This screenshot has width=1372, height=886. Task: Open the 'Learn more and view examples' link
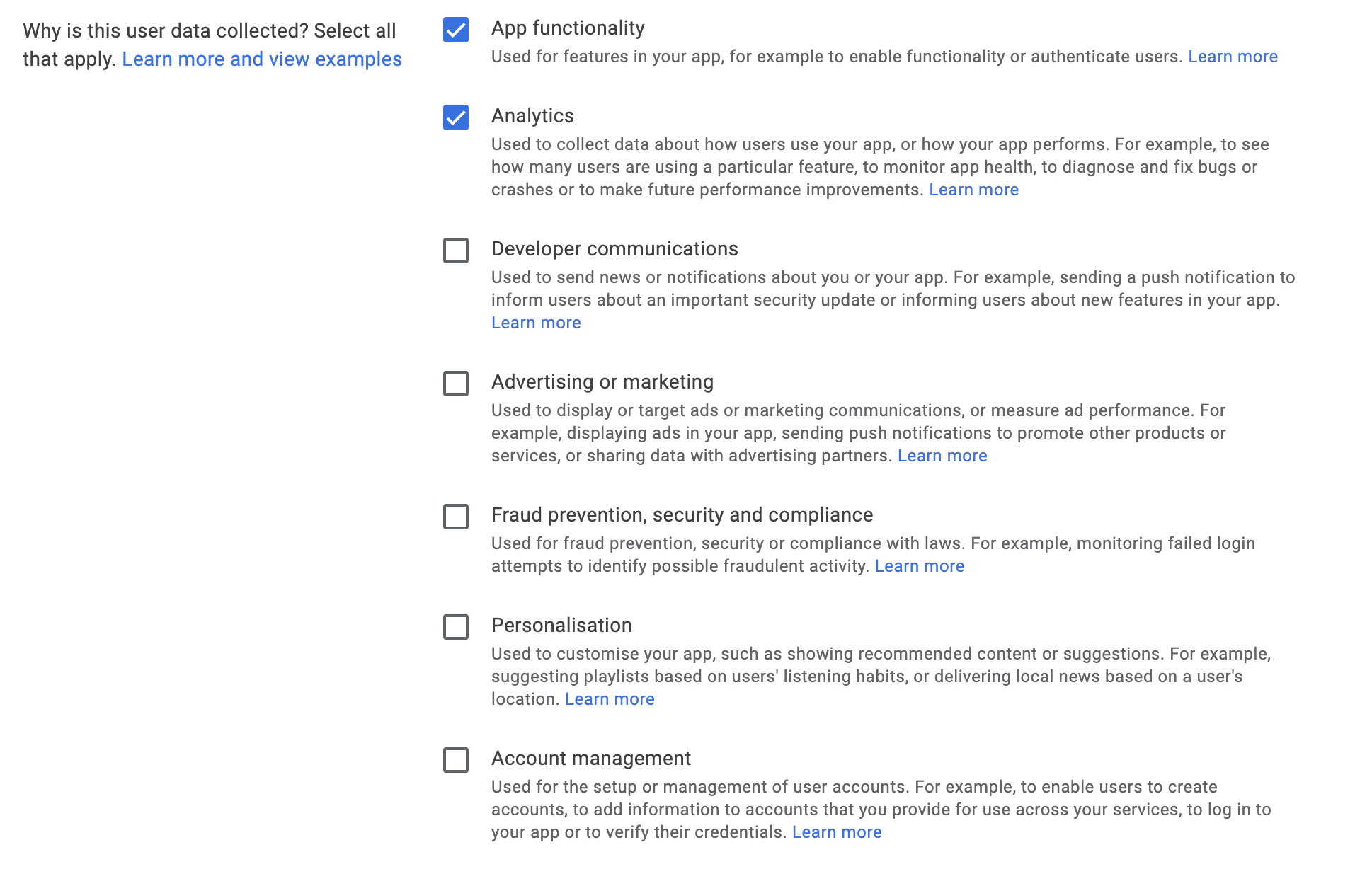pos(261,59)
